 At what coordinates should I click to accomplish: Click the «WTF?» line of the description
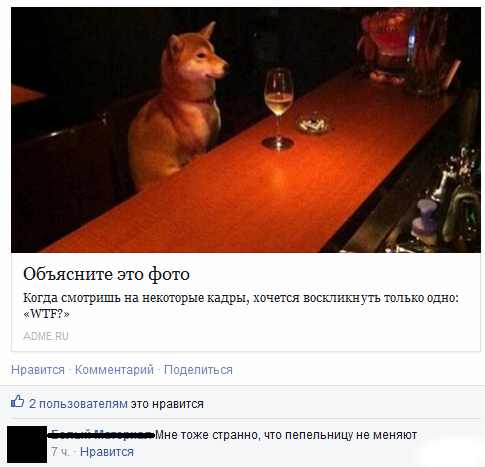[x=46, y=314]
